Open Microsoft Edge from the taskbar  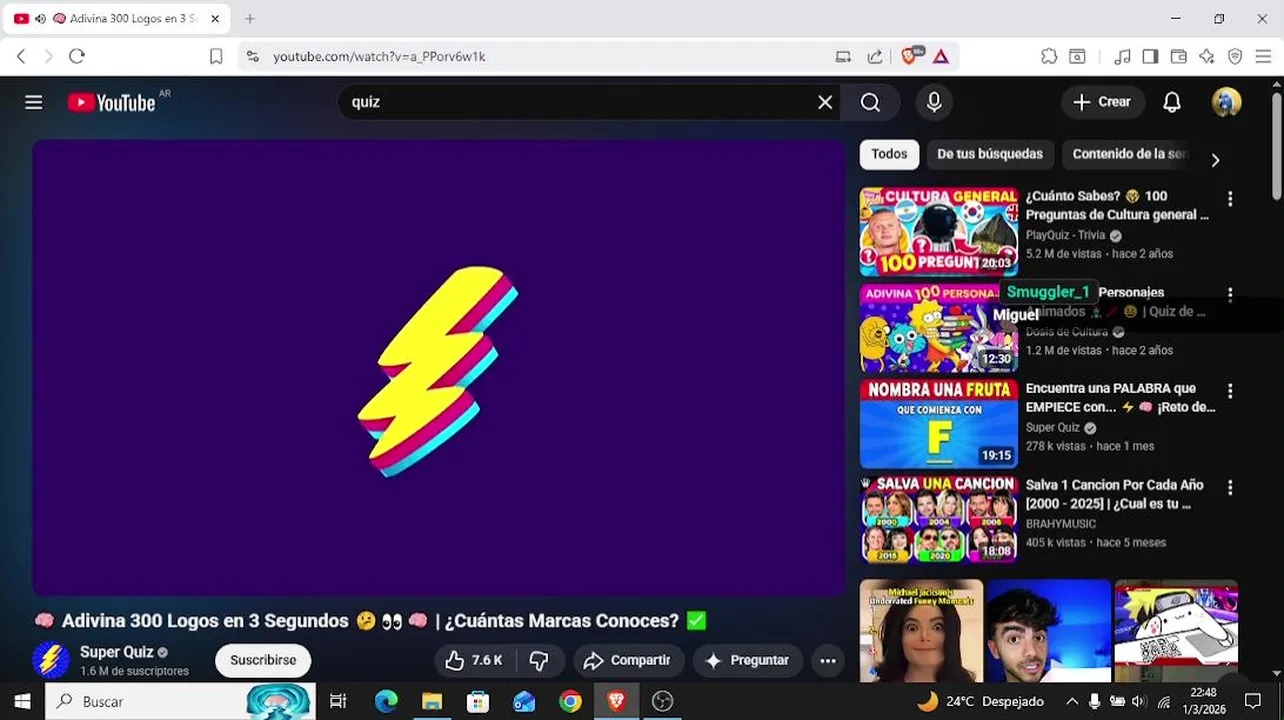point(386,701)
